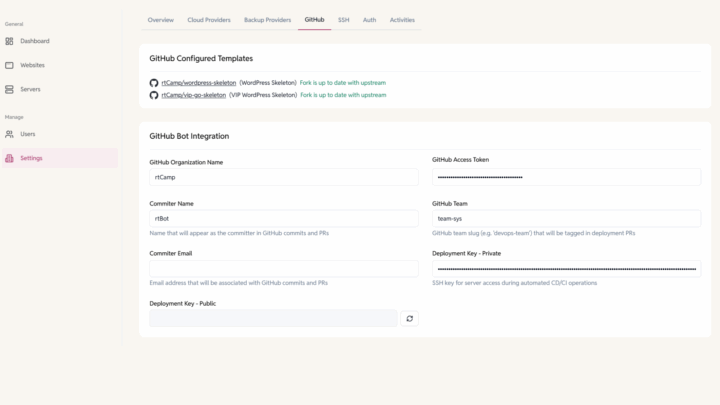Switch to Backup Providers tab
Screen dimensions: 720x405
point(268,20)
